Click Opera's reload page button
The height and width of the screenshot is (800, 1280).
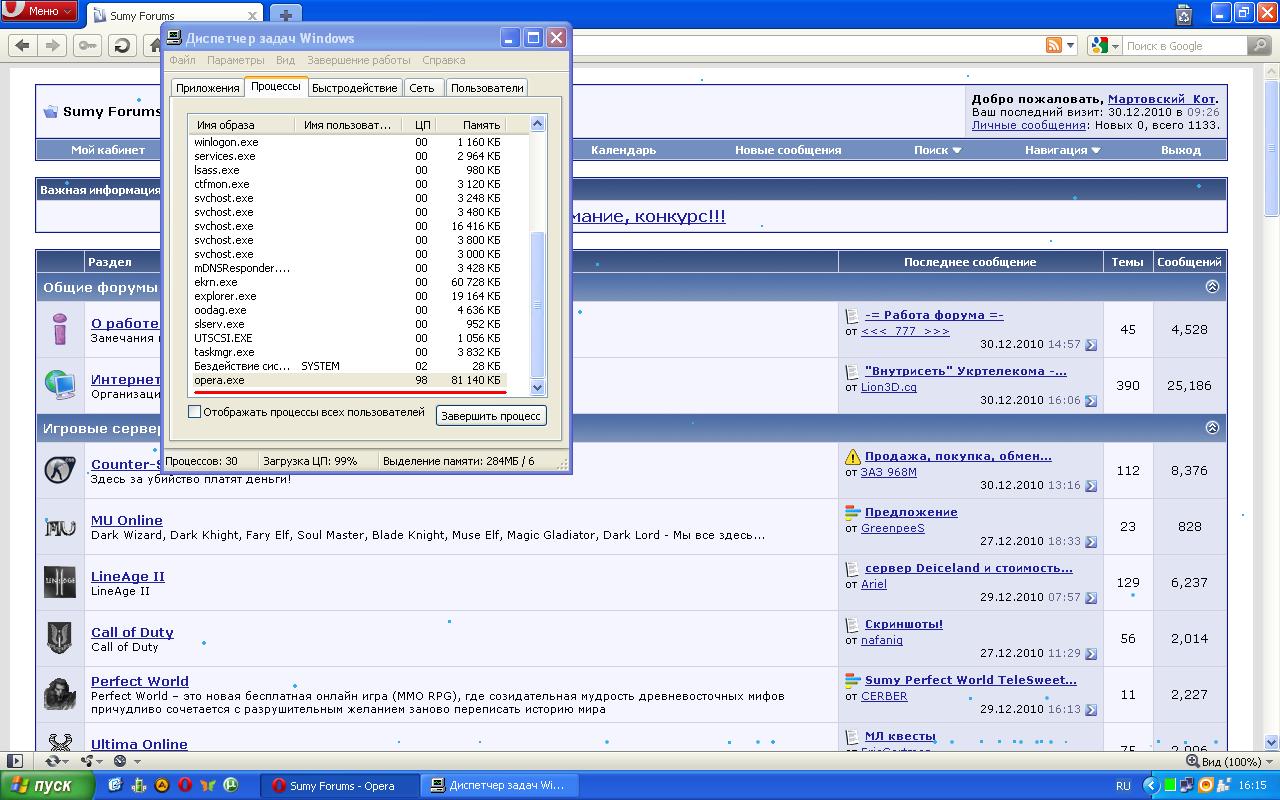[x=122, y=46]
